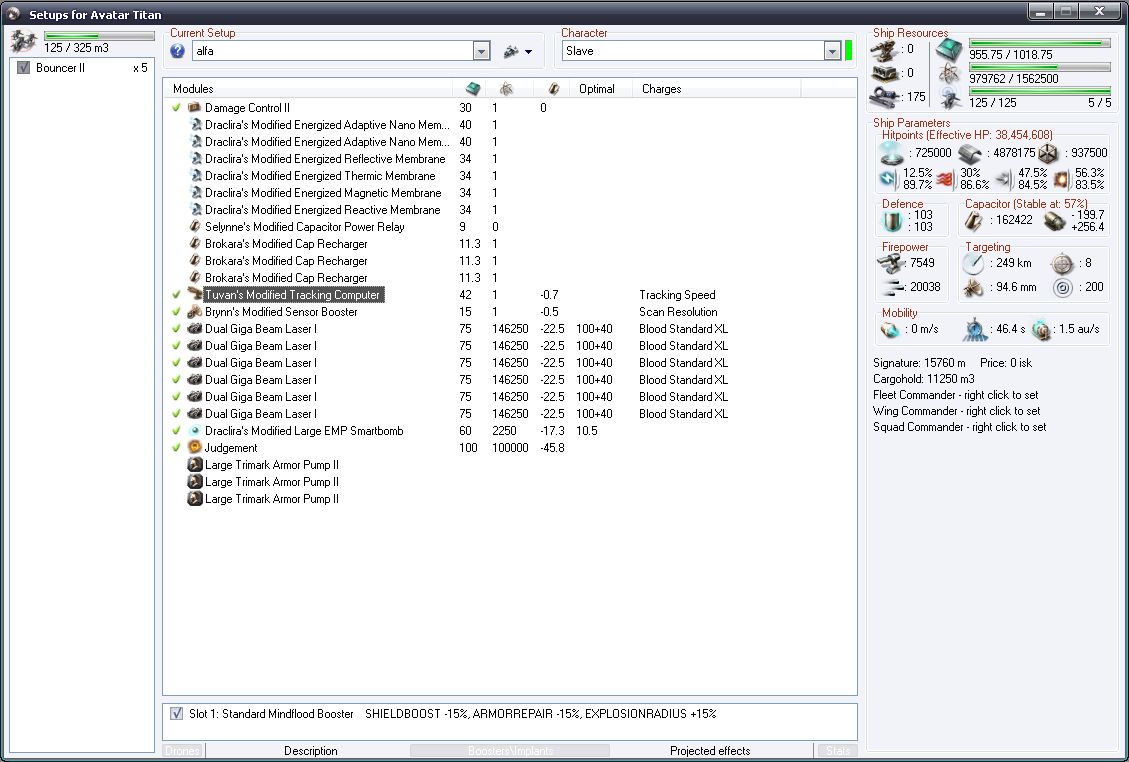Click the launcher hardpoints icon
The image size is (1129, 762).
(886, 73)
